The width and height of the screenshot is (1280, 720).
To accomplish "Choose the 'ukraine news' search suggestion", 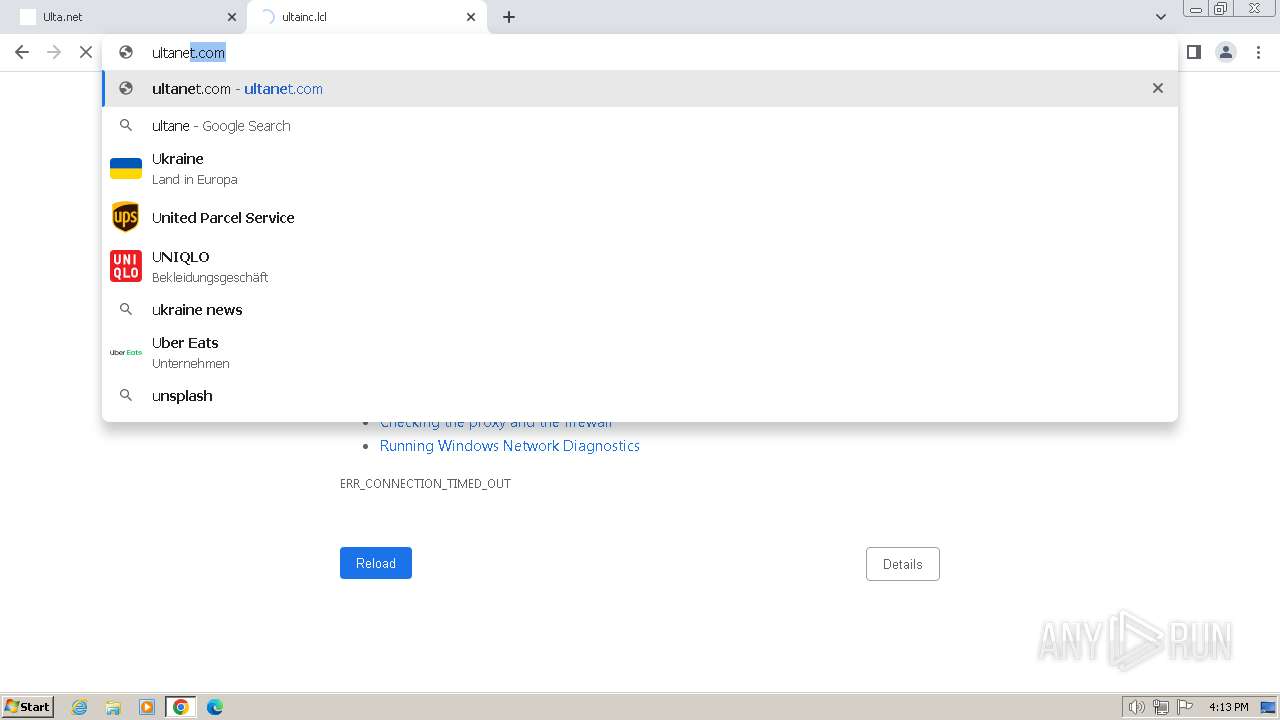I will pos(640,310).
